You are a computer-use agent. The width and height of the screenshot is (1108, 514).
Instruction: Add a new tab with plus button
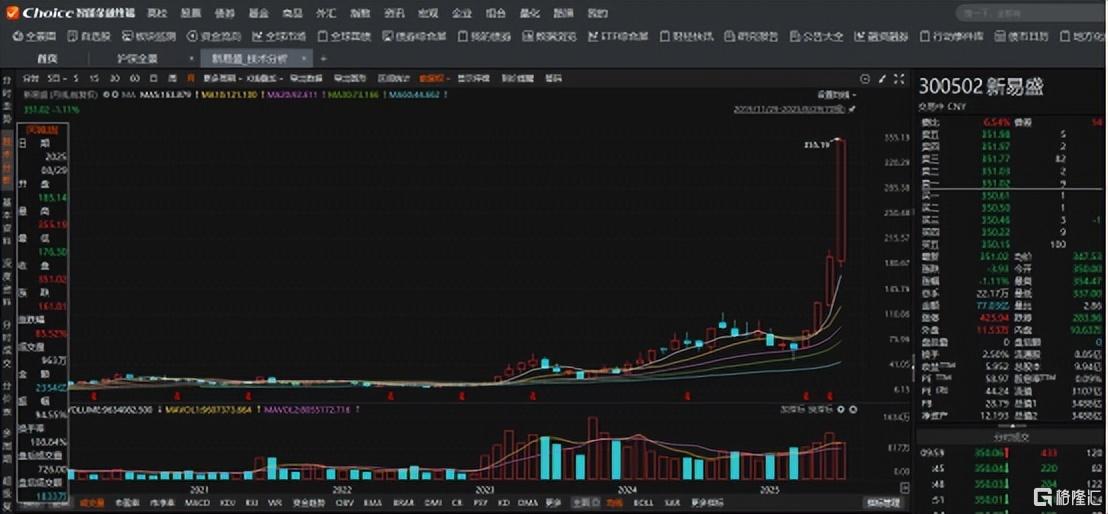pyautogui.click(x=323, y=59)
